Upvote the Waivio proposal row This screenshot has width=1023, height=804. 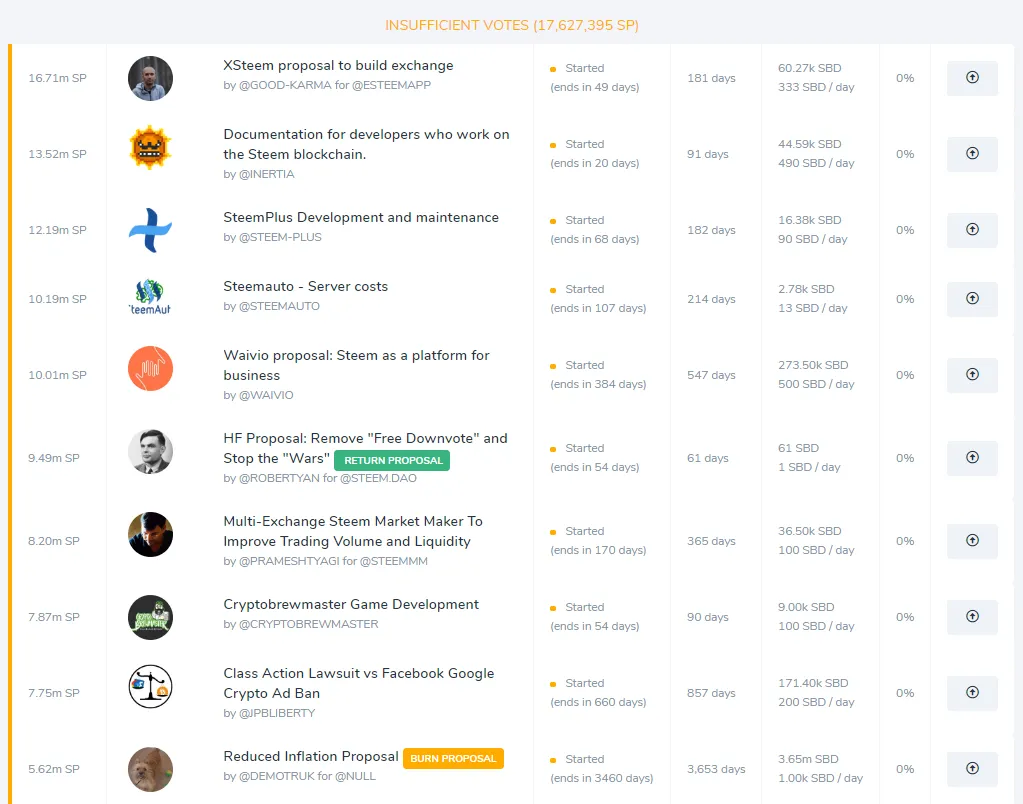click(972, 375)
